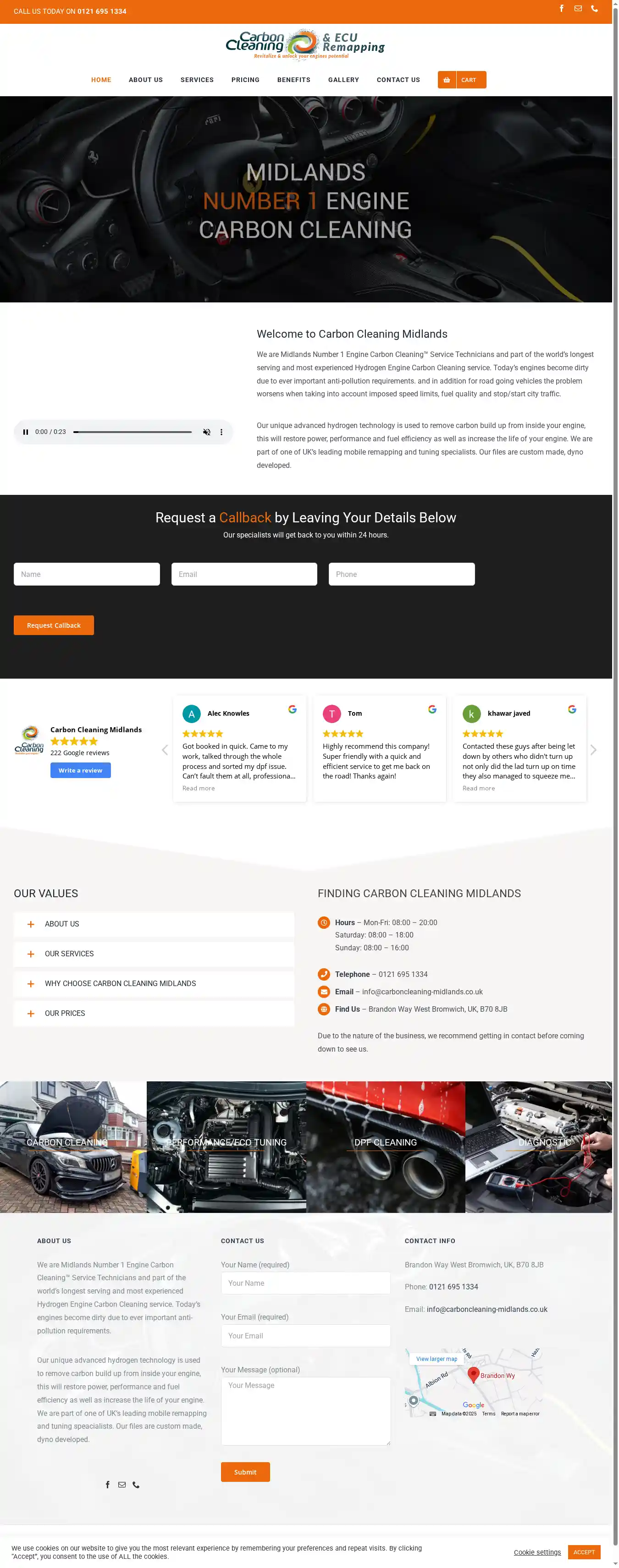Image resolution: width=619 pixels, height=1568 pixels.
Task: Click the email envelope icon in top bar
Action: click(x=578, y=9)
